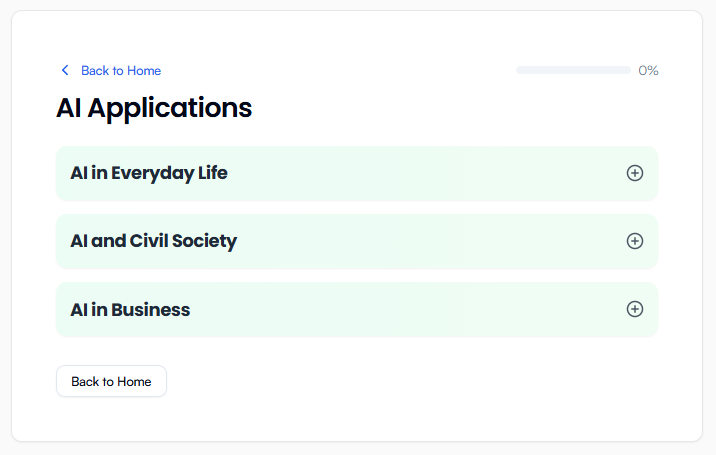716x455 pixels.
Task: Click the word Home in the bottom button
Action: click(x=134, y=381)
